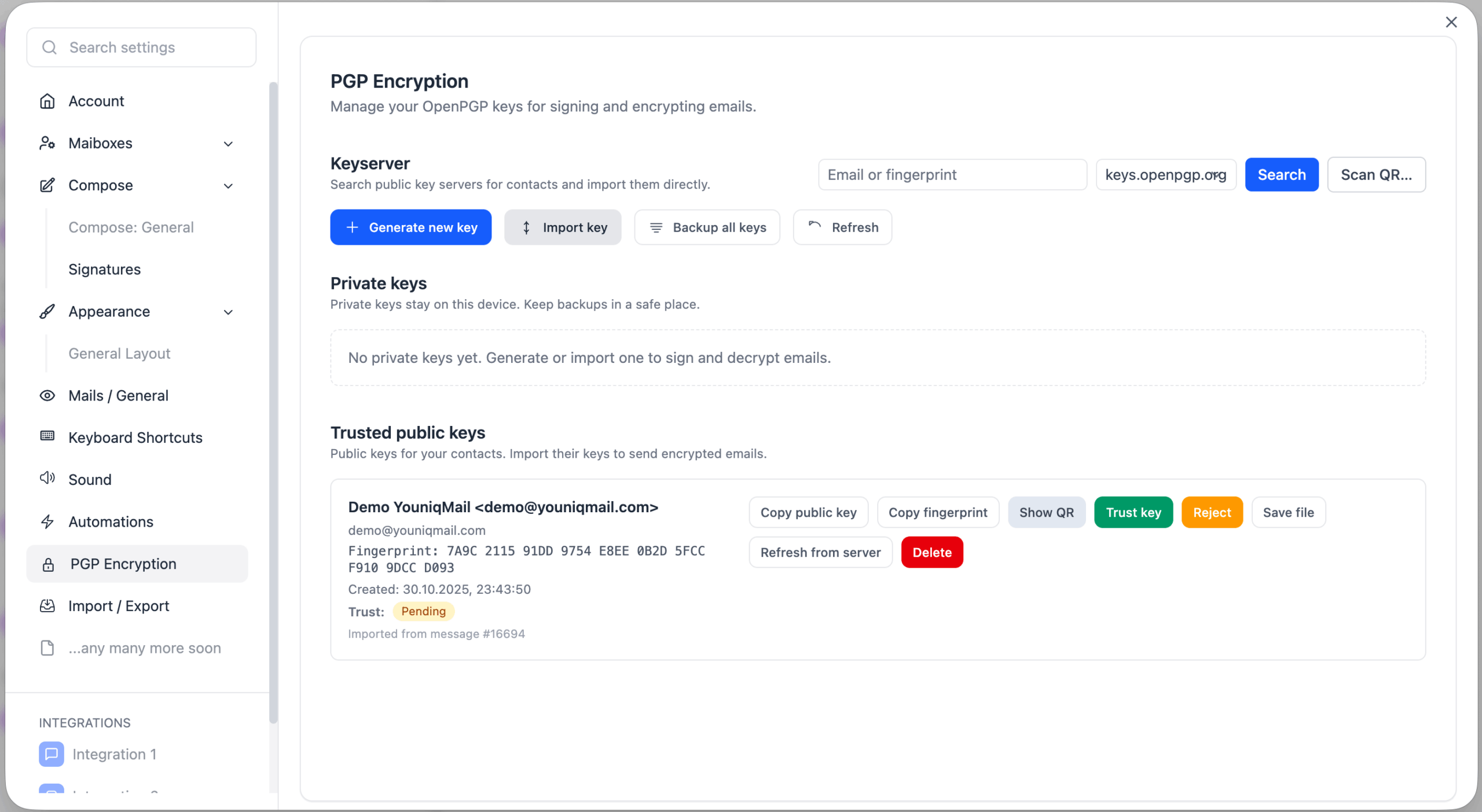Collapse the Compose section chevron

229,186
